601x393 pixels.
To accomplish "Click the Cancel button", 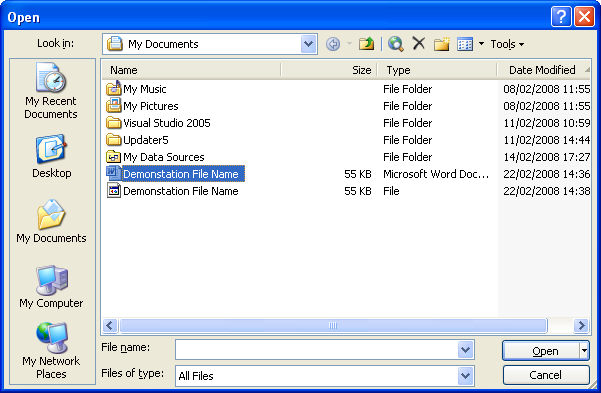I will [x=546, y=375].
